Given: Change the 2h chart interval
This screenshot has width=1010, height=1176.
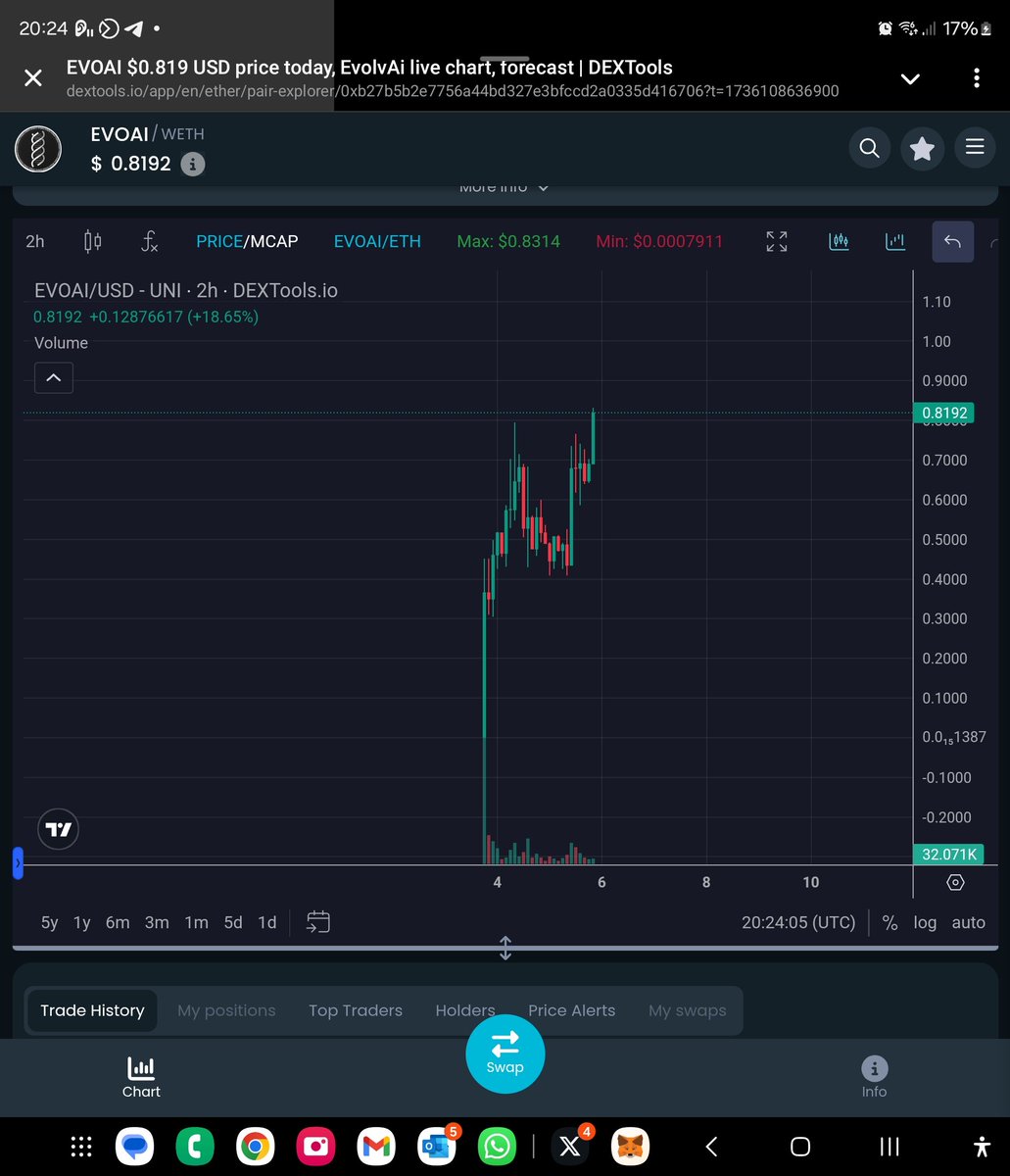Looking at the screenshot, I should (35, 241).
